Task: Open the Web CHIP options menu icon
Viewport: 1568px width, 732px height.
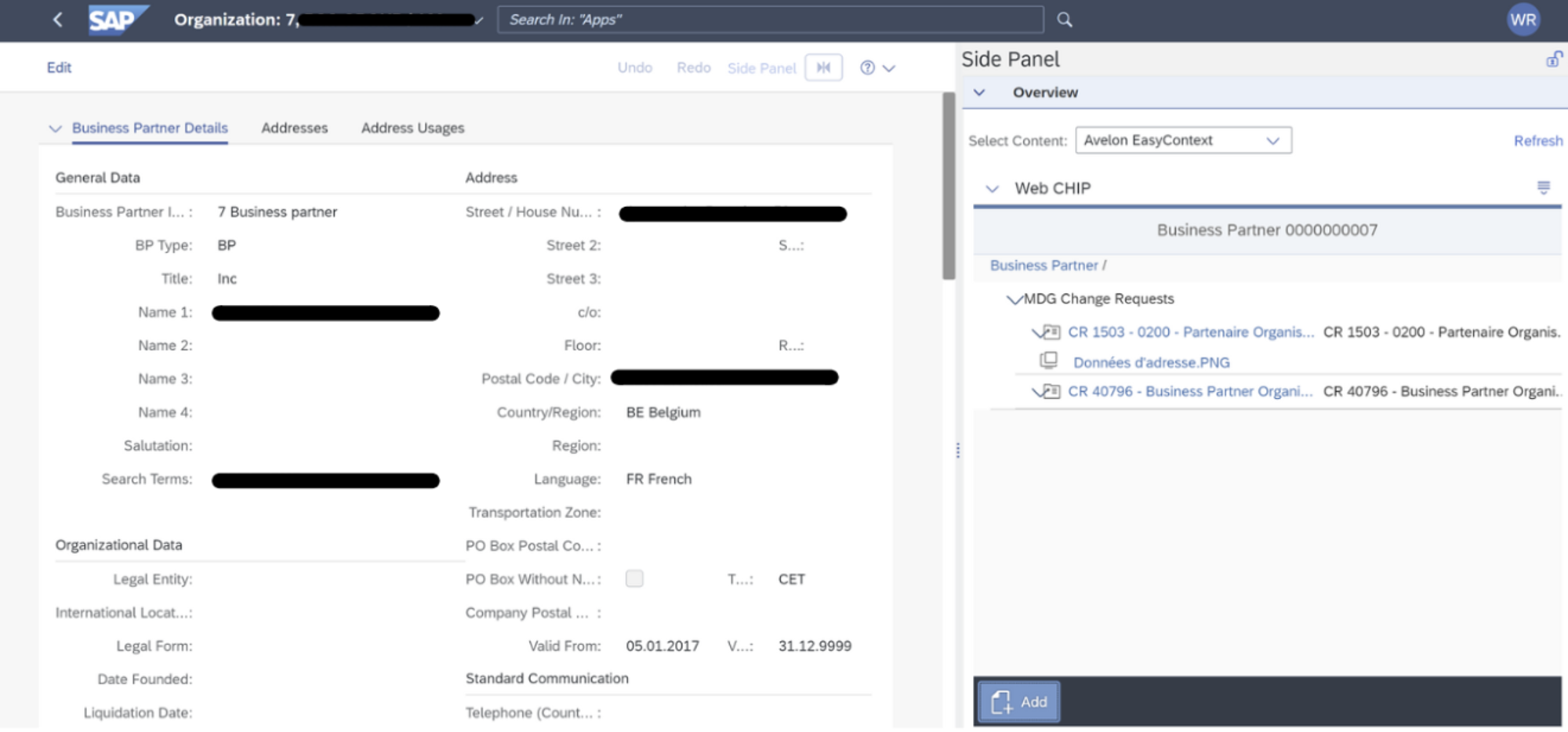Action: [x=1543, y=187]
